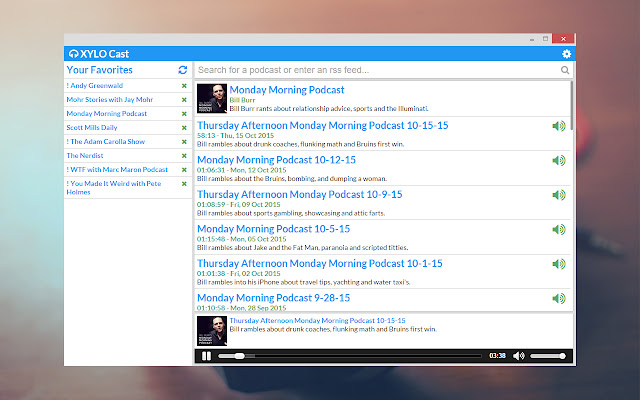Refresh the Your Favorites list
Viewport: 640px width, 400px height.
pos(182,70)
